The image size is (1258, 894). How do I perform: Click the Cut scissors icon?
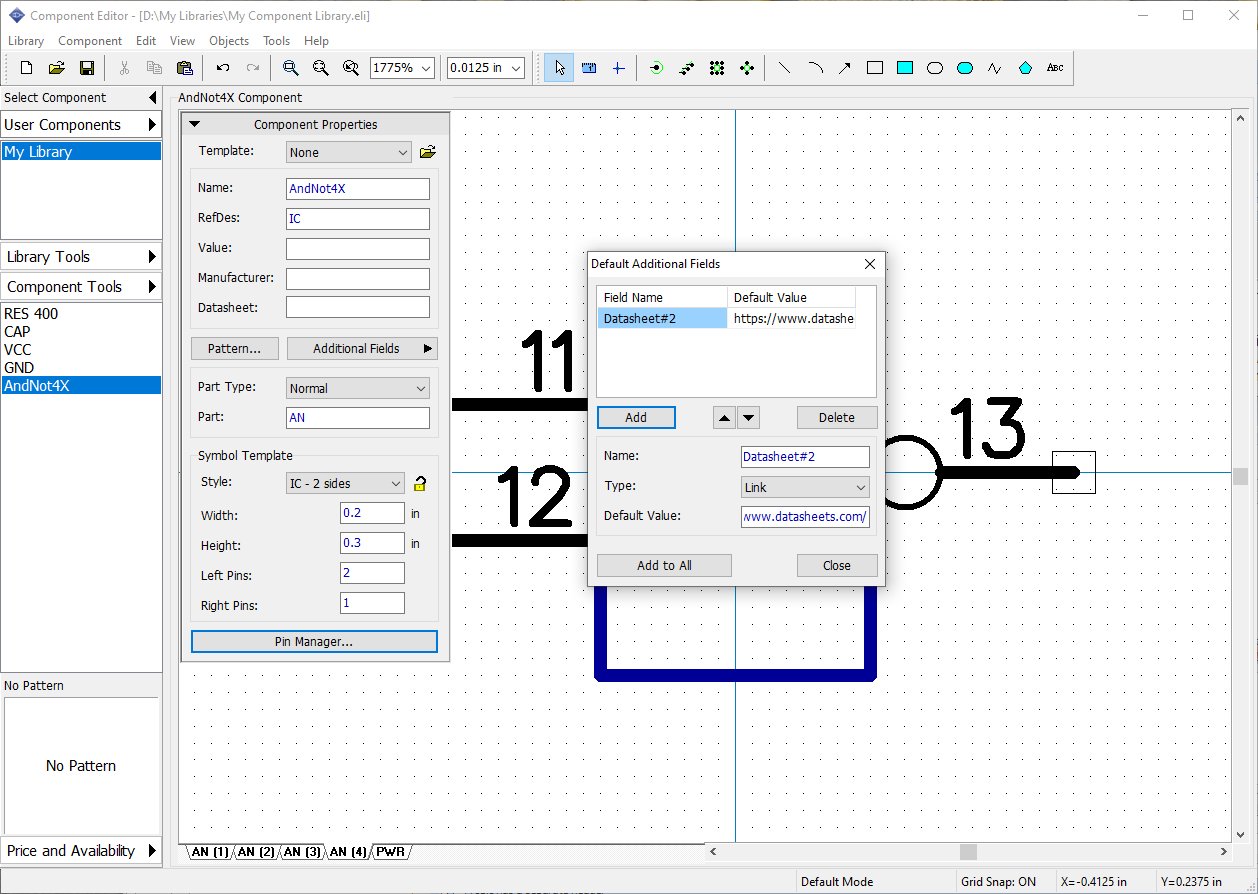(x=125, y=68)
